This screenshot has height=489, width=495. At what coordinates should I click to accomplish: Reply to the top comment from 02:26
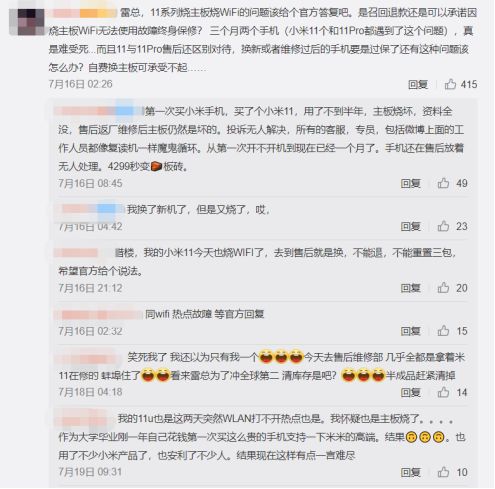(418, 84)
